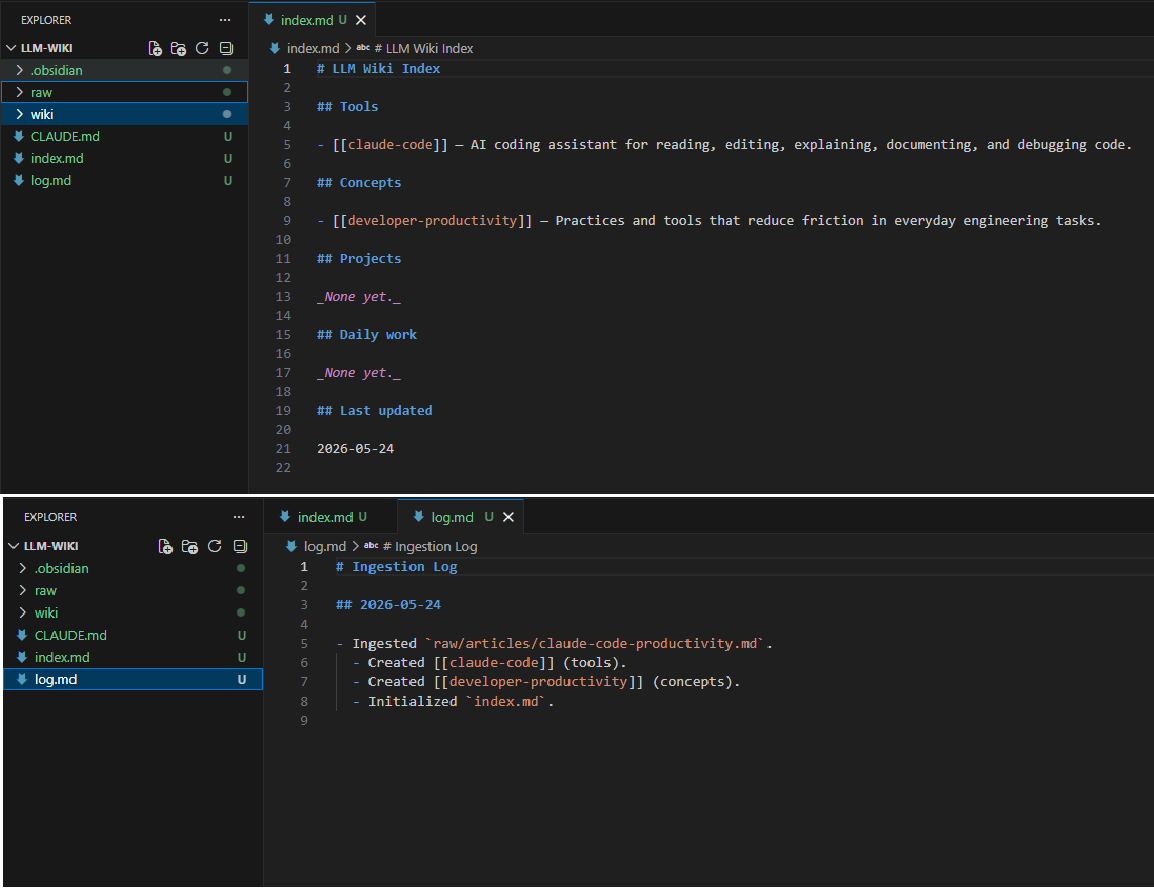Click New Folder icon in top explorer
The height and width of the screenshot is (888, 1154).
pyautogui.click(x=178, y=49)
